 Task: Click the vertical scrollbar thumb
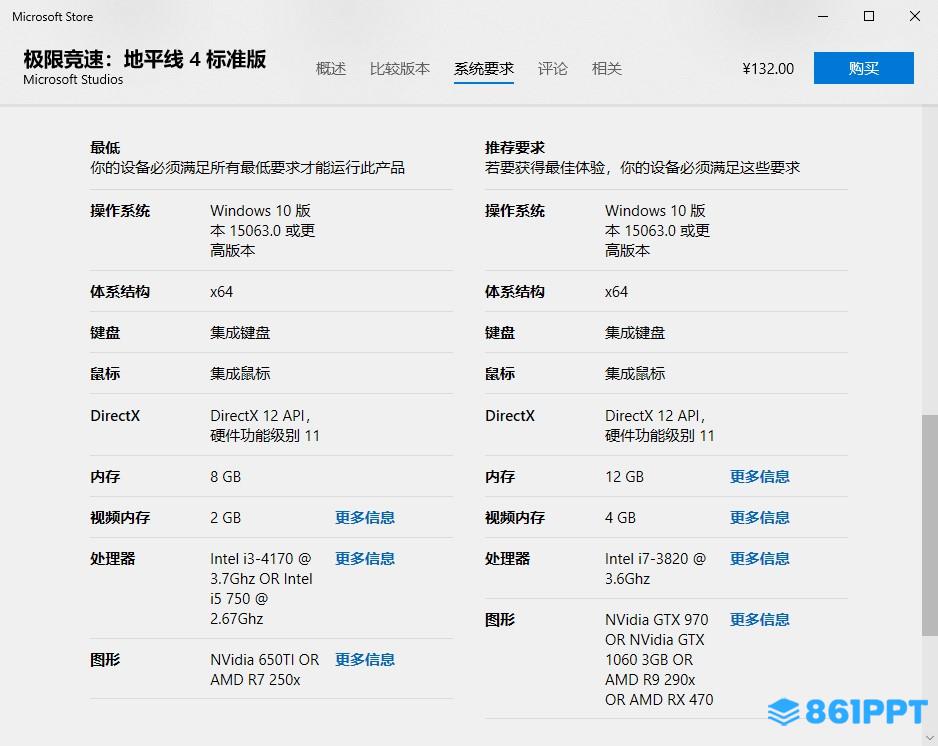(930, 525)
